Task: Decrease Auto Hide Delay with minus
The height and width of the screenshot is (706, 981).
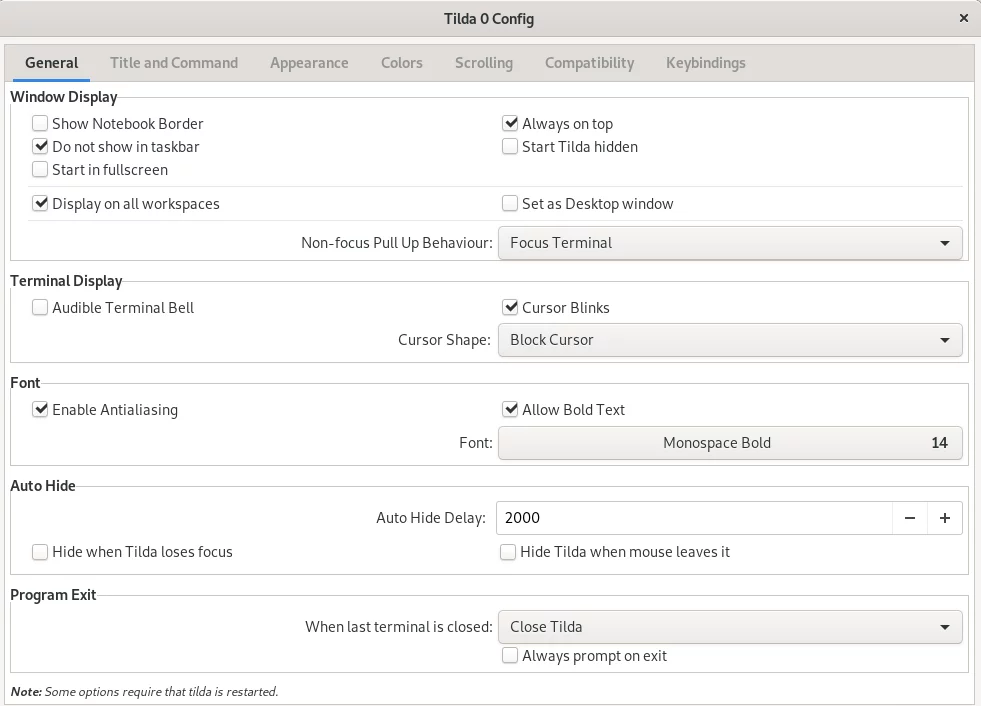Action: 910,518
